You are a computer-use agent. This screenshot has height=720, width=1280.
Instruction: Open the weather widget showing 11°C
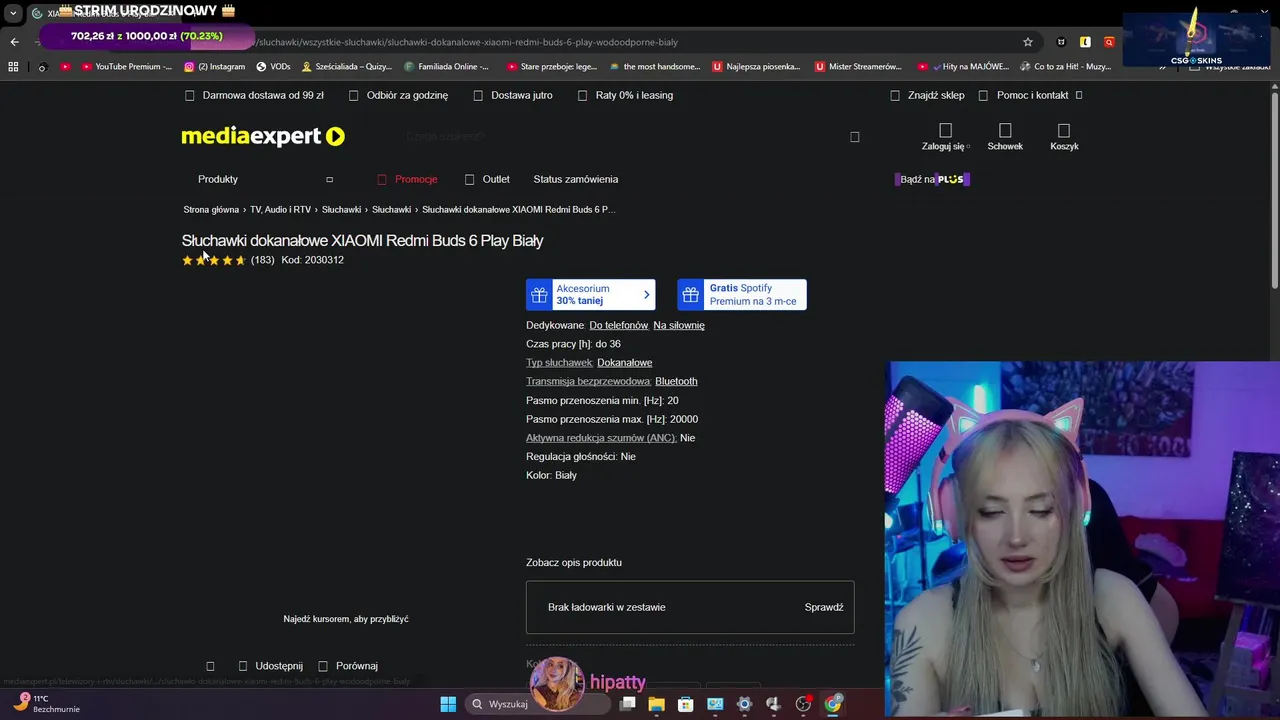(x=46, y=704)
